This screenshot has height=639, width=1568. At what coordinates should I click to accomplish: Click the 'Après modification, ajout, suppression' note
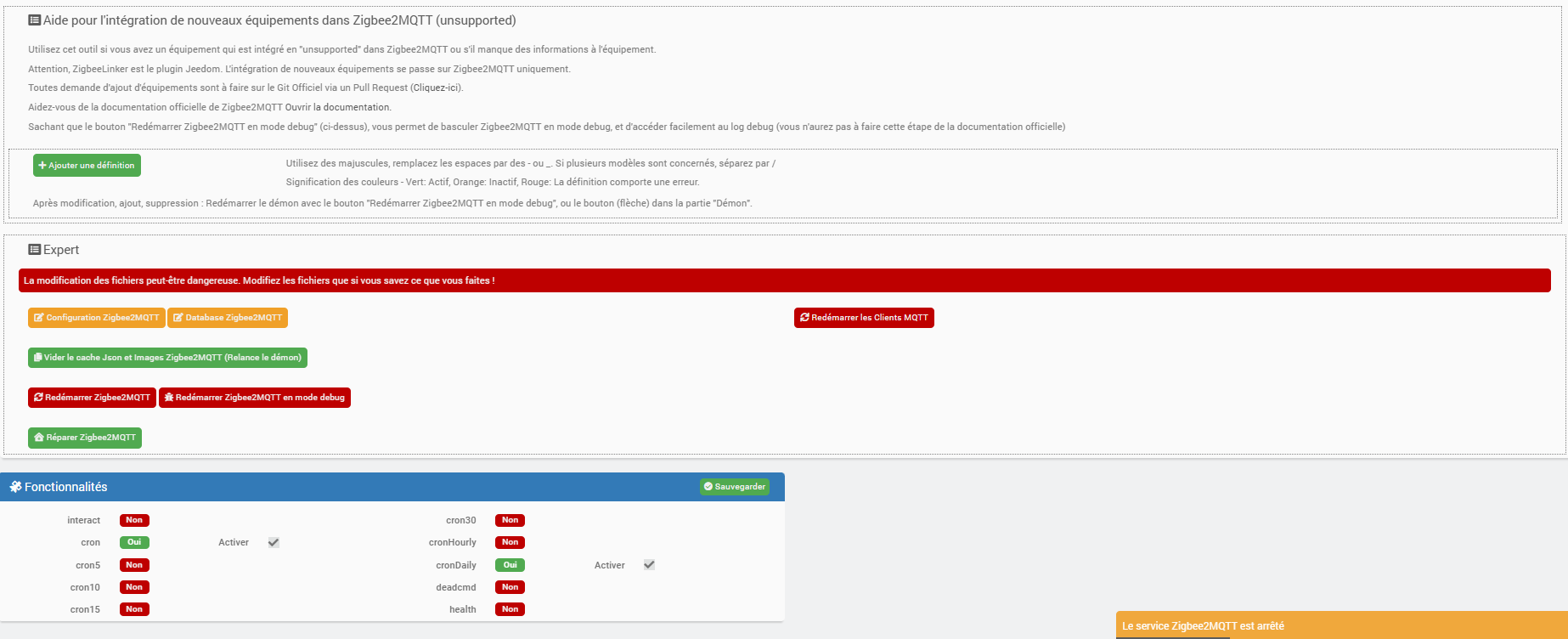tap(392, 203)
